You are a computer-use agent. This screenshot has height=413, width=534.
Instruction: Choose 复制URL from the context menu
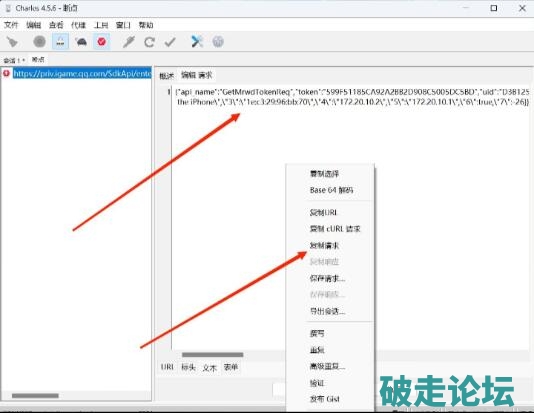(x=323, y=212)
